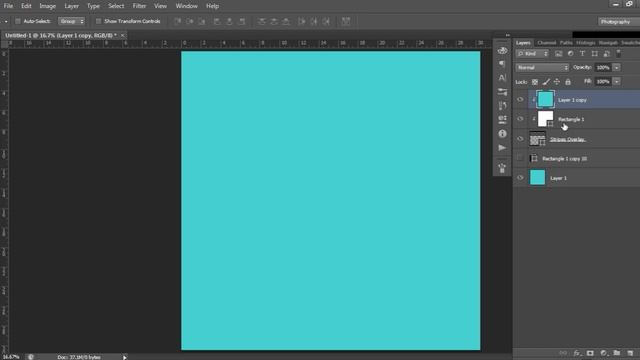Open the Brush Presets panel icon

502,92
